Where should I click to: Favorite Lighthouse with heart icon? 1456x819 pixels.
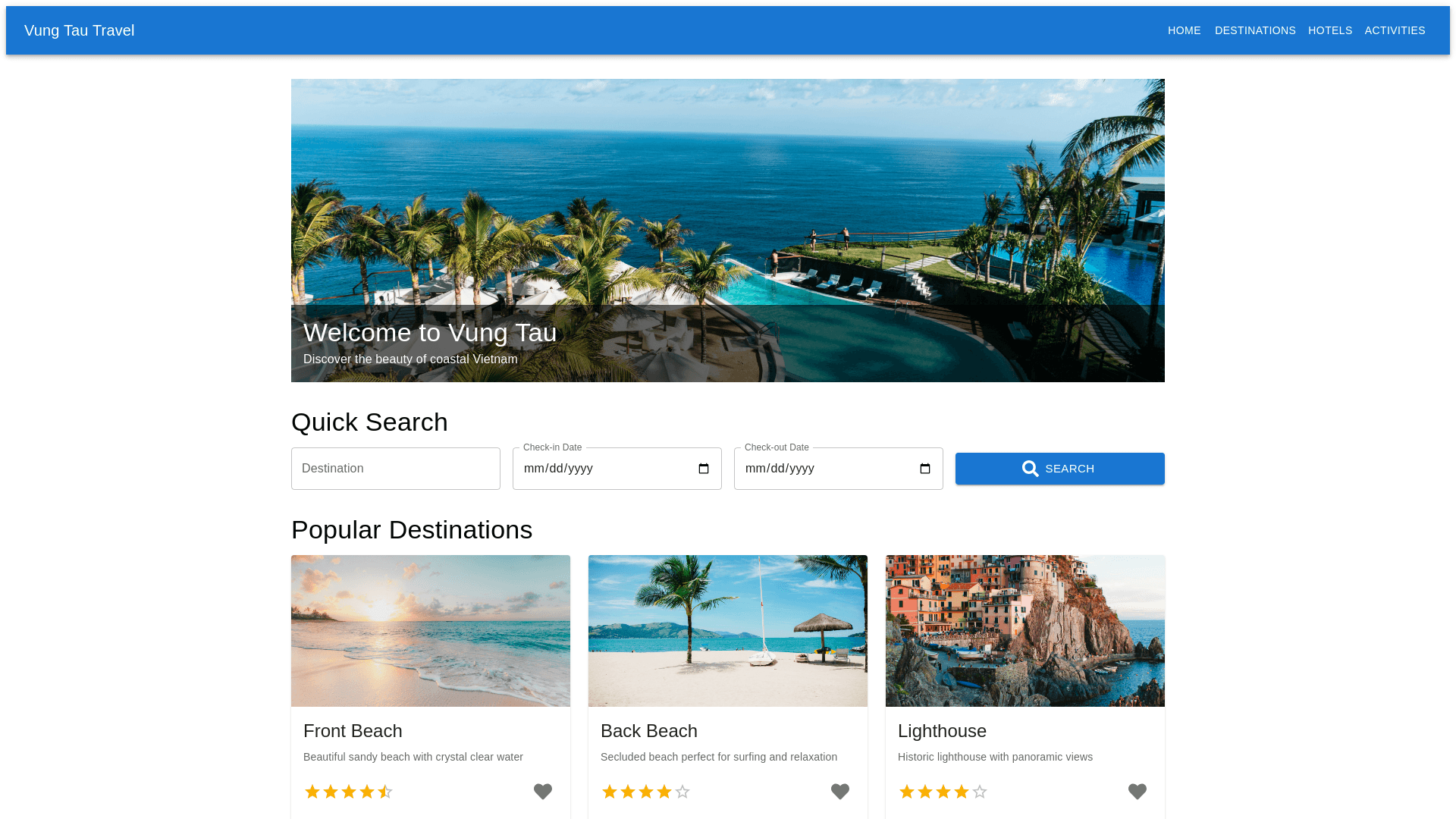click(x=1137, y=792)
